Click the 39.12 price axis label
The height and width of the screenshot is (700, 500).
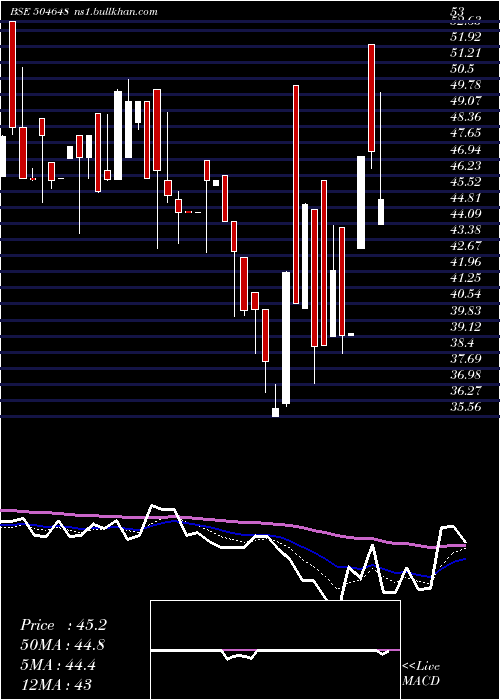466,327
